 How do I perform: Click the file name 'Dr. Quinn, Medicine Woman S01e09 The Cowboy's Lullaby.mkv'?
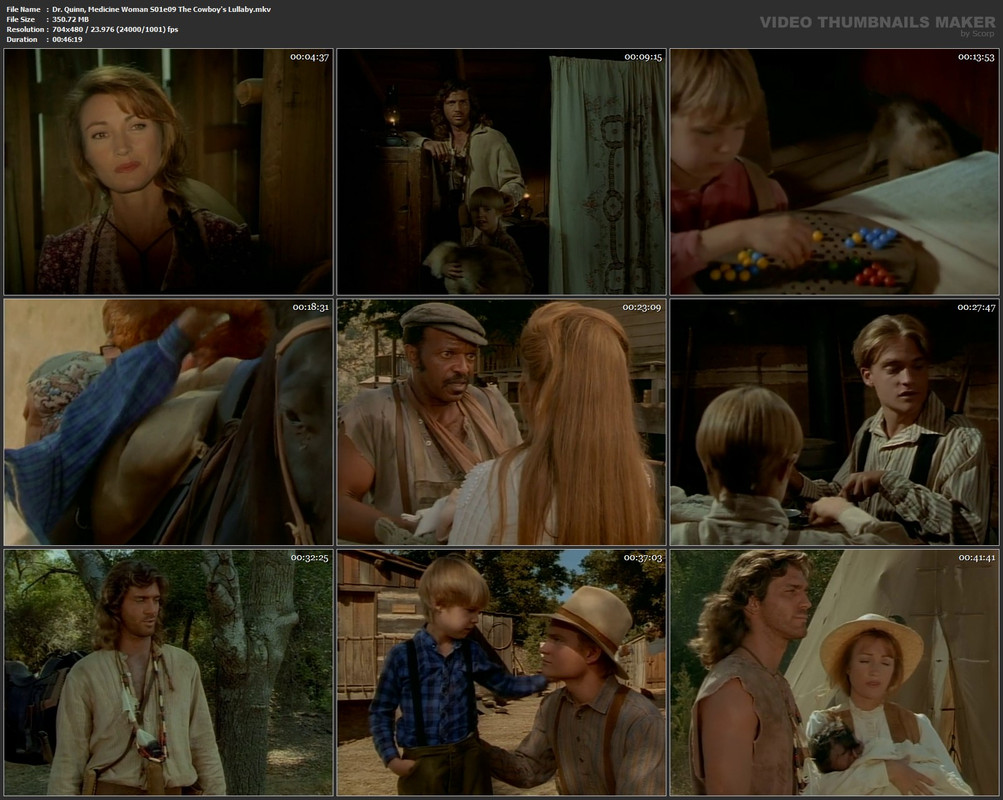[x=162, y=10]
